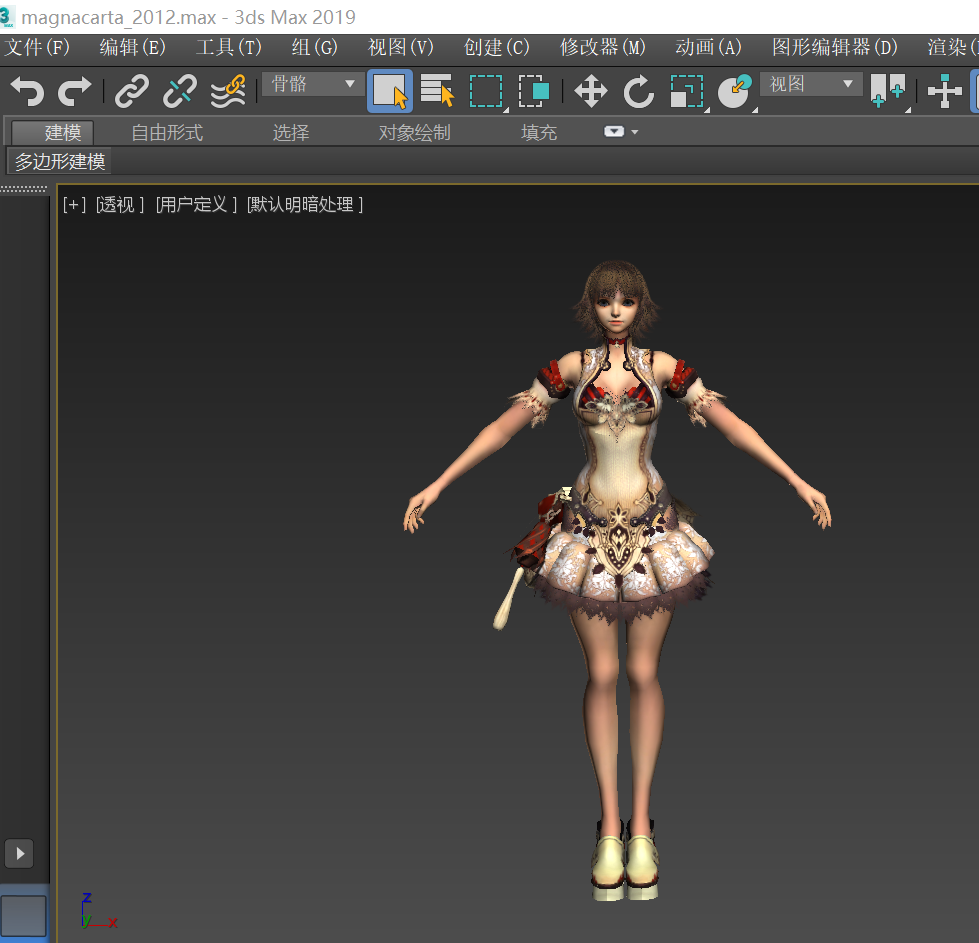Open the 文件(F) menu
This screenshot has width=979, height=943.
37,47
